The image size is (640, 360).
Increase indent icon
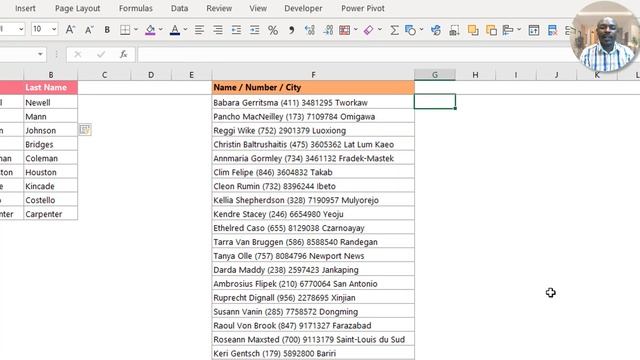click(x=255, y=30)
